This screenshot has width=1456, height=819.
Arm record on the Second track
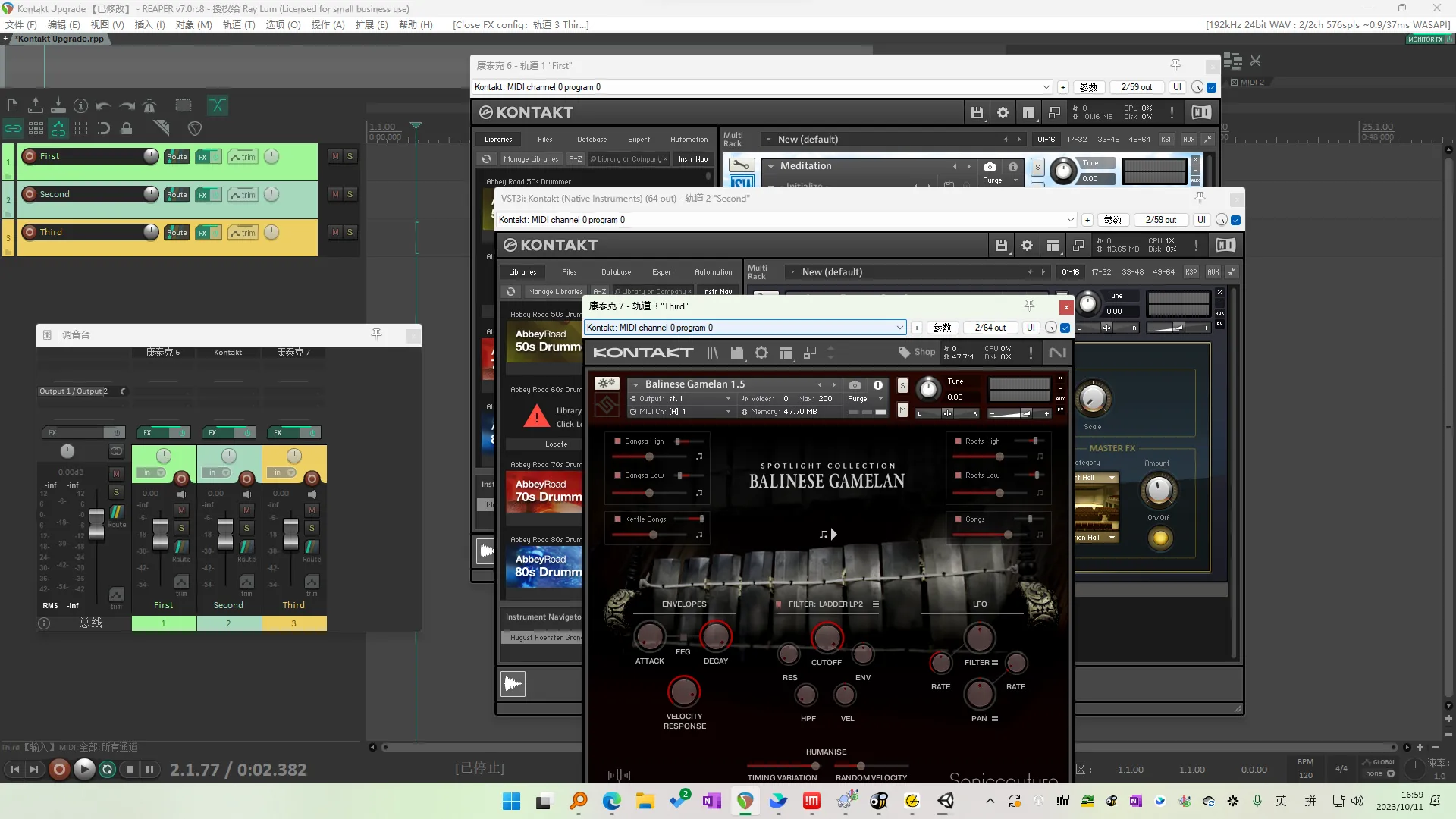pyautogui.click(x=30, y=194)
